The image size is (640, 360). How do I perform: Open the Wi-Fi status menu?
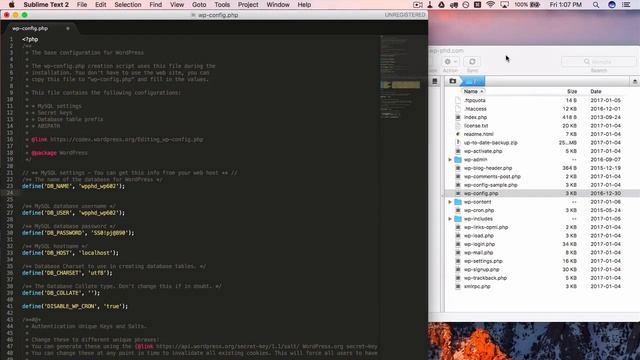491,5
